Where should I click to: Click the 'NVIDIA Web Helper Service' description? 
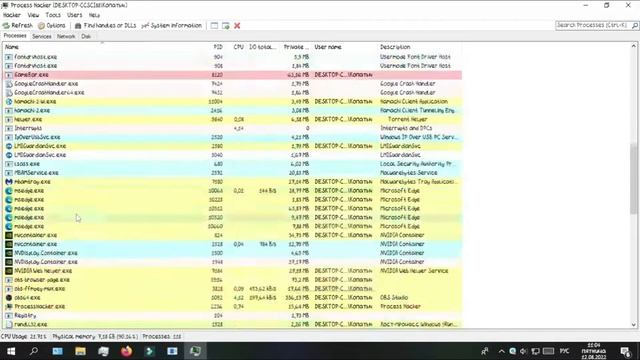414,271
